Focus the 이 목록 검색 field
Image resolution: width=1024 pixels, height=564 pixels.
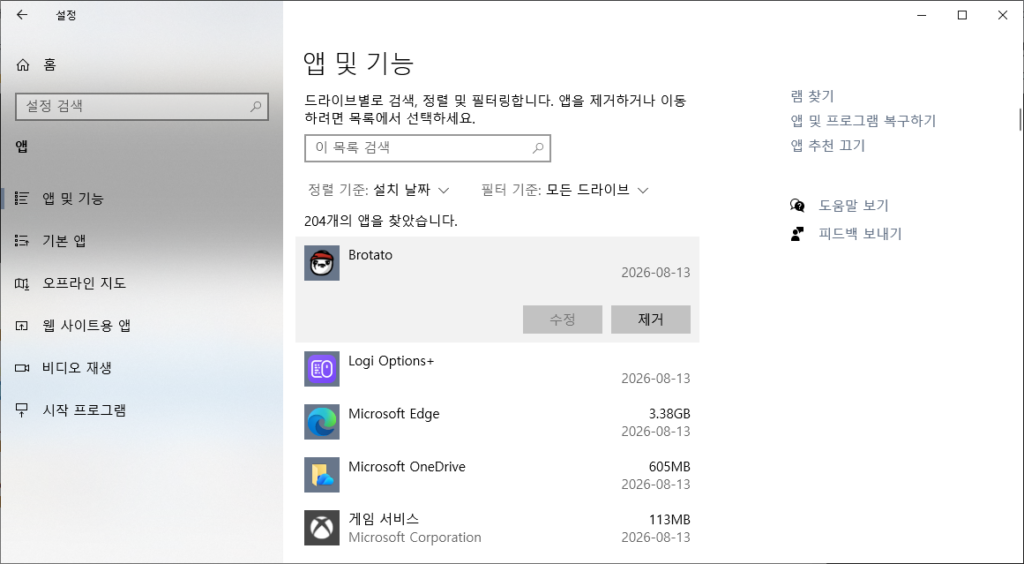pyautogui.click(x=427, y=148)
